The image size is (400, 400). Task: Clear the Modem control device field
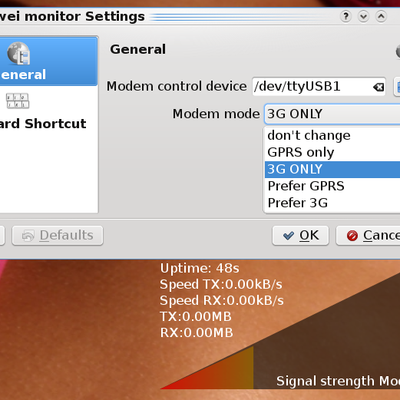click(x=378, y=87)
